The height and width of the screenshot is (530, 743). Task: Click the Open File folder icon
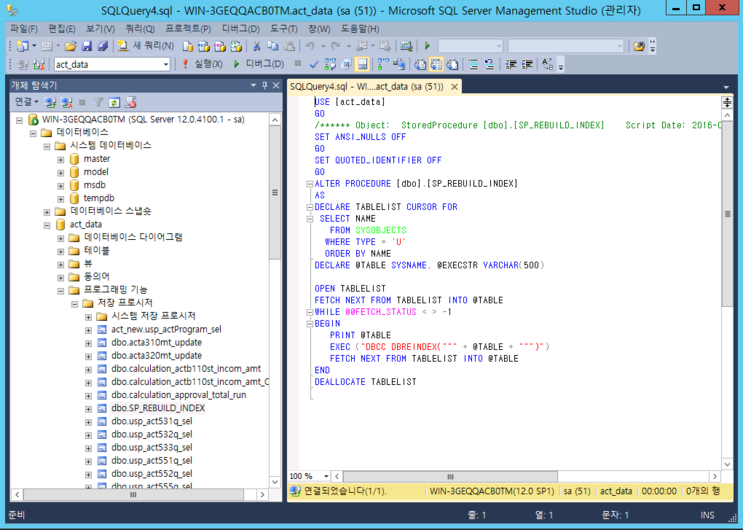click(x=71, y=46)
